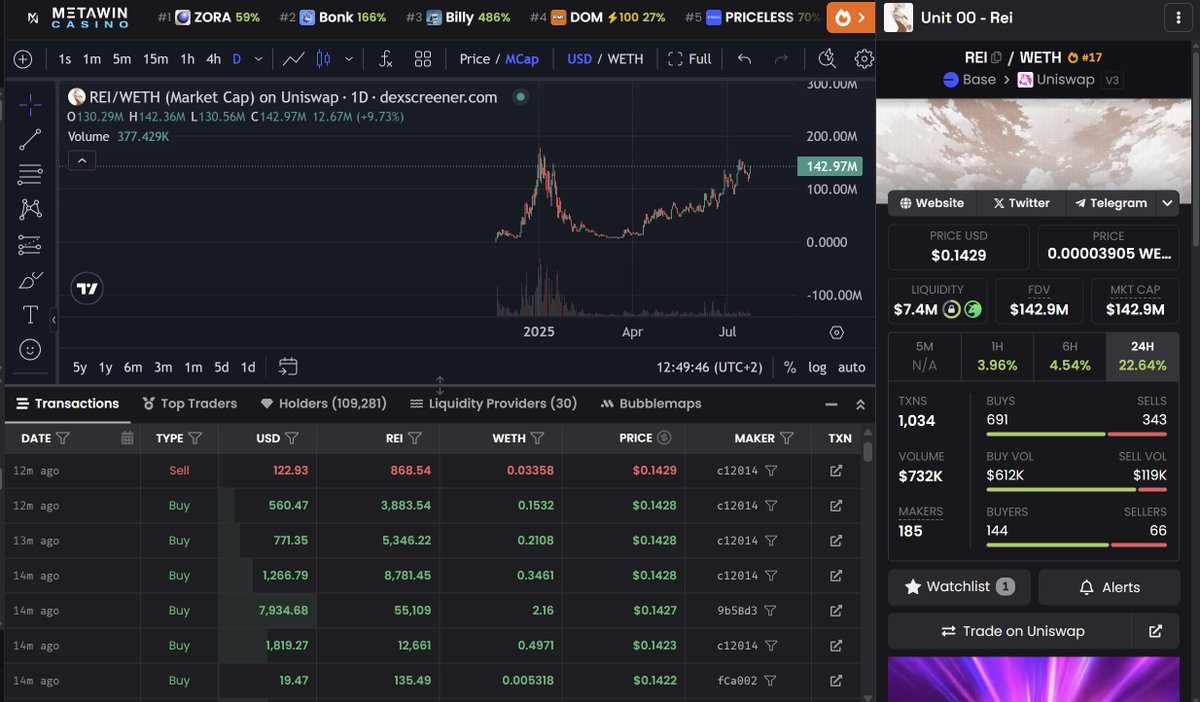Expand more social links dropdown
The width and height of the screenshot is (1200, 702).
[1167, 203]
